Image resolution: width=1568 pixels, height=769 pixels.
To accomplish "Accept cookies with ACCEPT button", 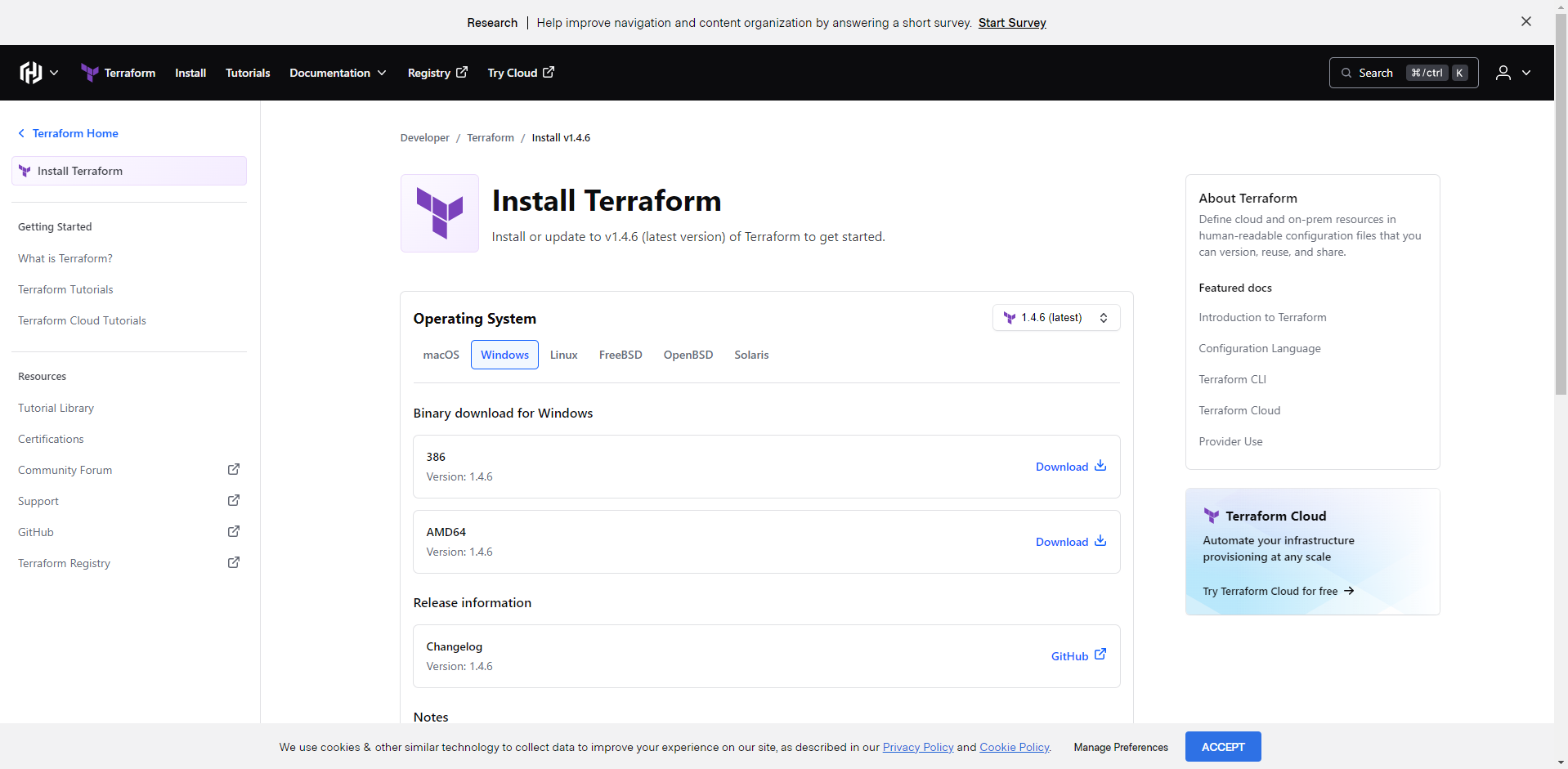I will click(1223, 747).
